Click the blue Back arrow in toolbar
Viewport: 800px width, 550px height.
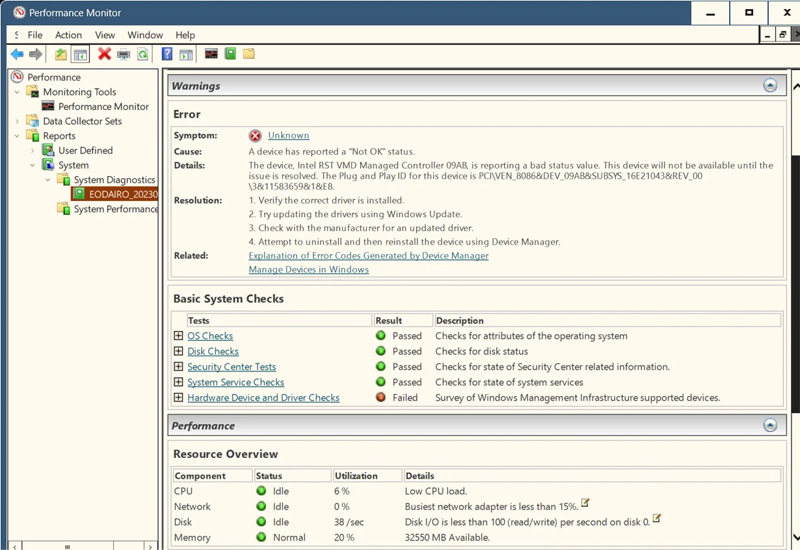click(x=17, y=54)
